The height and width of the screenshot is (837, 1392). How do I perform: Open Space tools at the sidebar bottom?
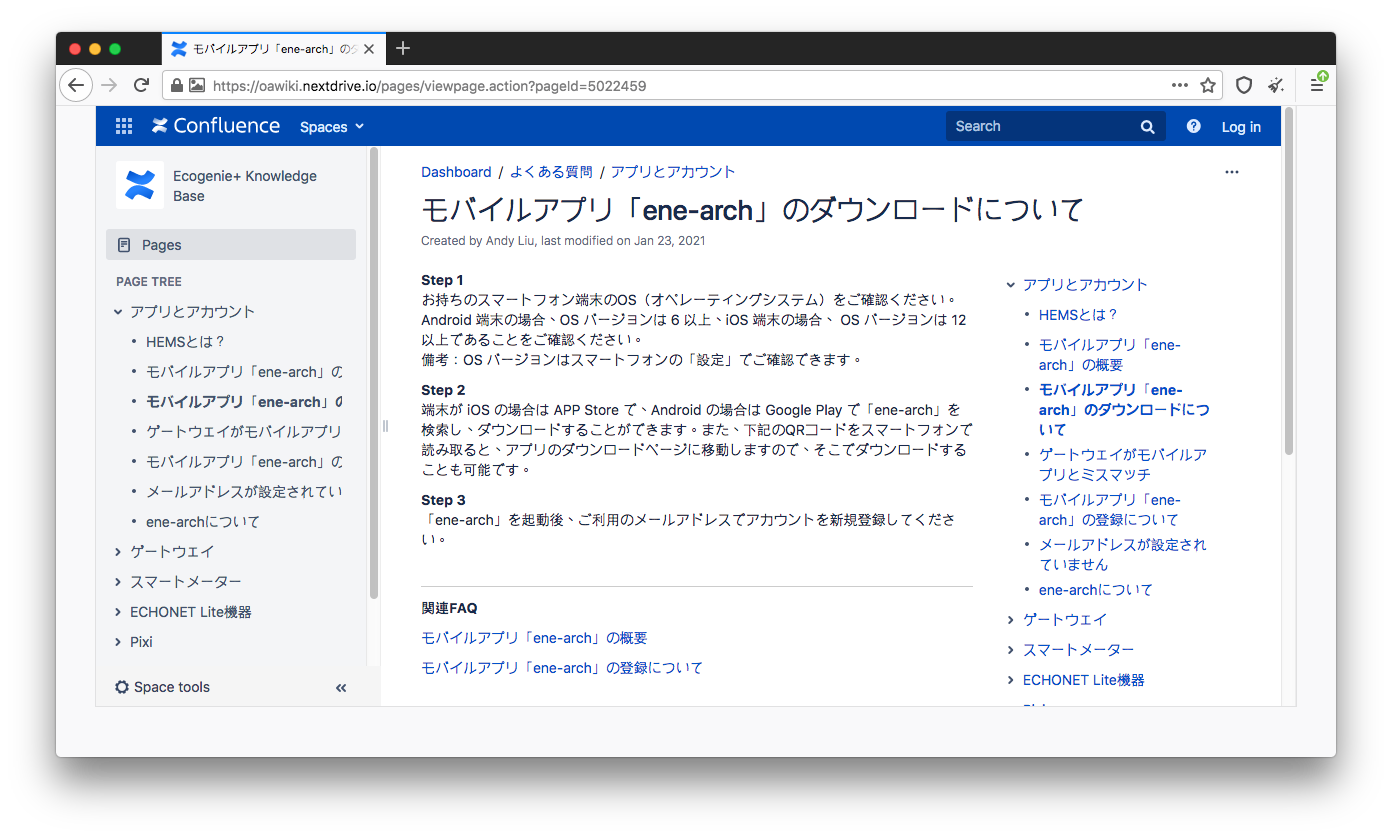click(163, 687)
